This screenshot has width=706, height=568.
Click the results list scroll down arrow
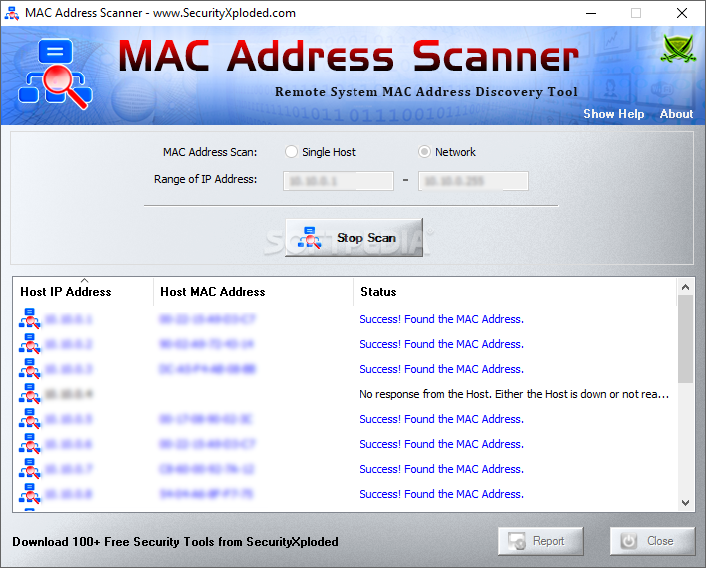click(x=685, y=503)
